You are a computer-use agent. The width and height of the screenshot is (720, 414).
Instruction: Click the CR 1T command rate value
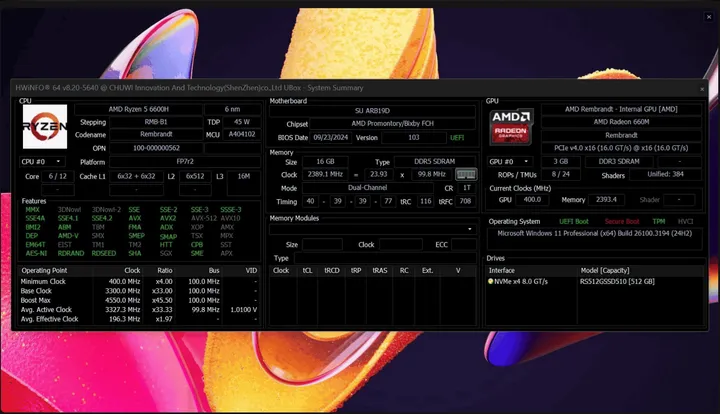pyautogui.click(x=467, y=188)
